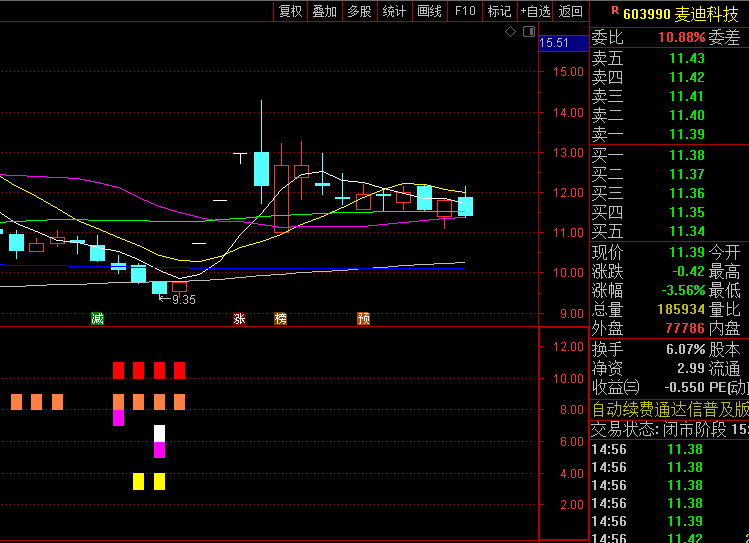
Task: Toggle 复权 price adjustment
Action: (290, 11)
